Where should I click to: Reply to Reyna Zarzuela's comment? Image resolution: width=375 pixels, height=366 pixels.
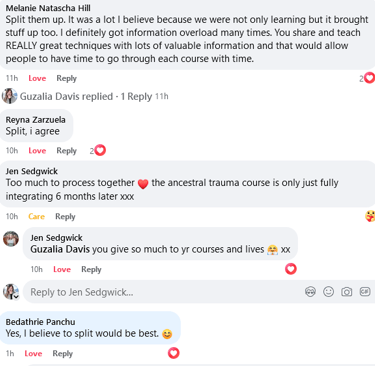[x=66, y=151]
